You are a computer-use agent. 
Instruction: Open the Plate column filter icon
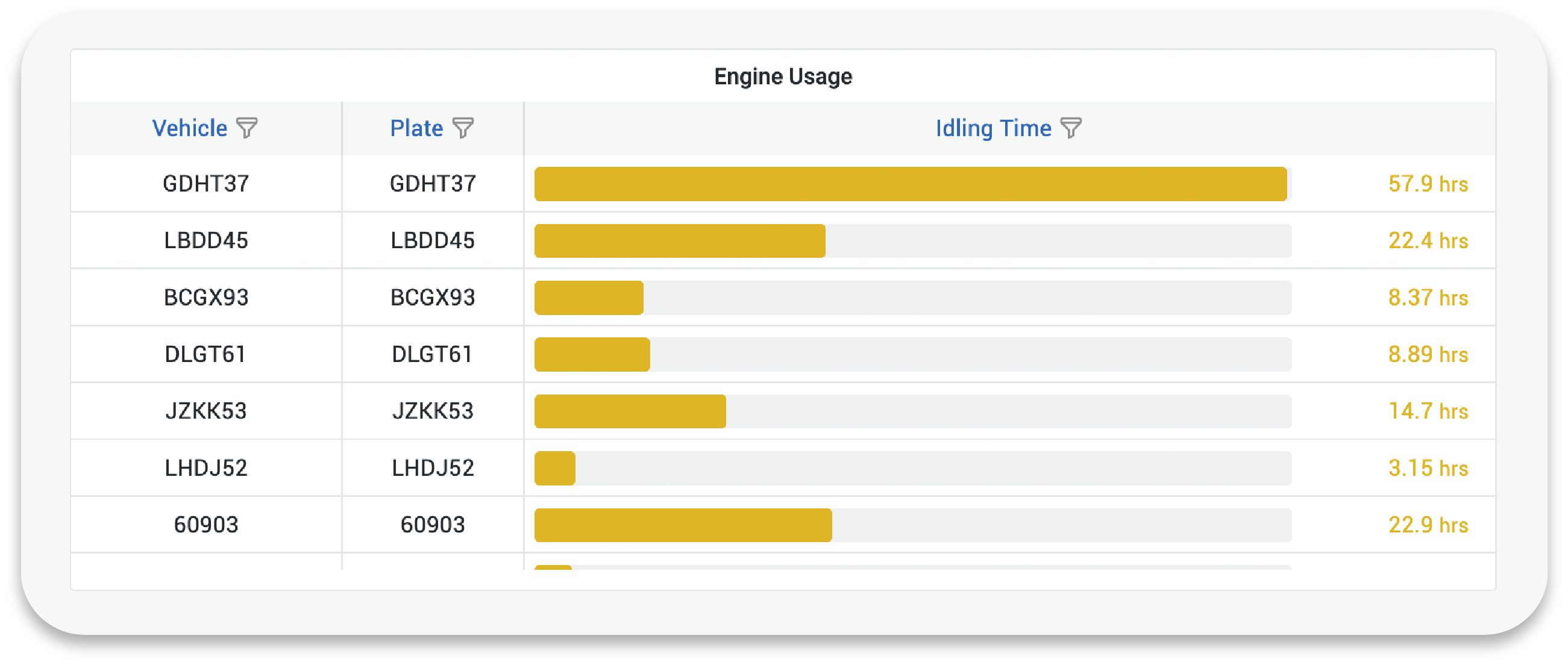(463, 128)
